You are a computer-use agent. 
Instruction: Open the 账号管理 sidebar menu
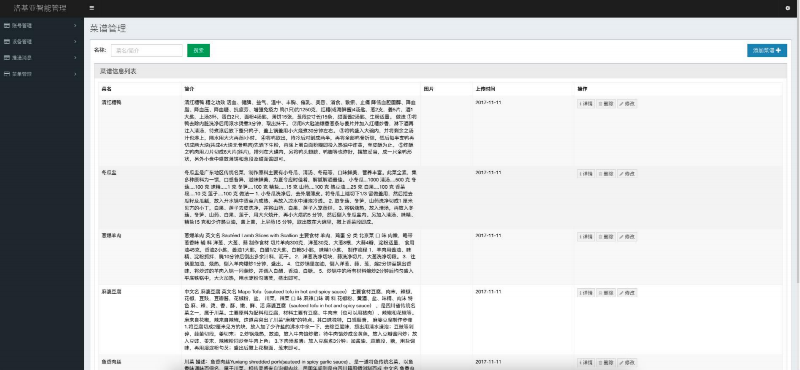pyautogui.click(x=41, y=25)
